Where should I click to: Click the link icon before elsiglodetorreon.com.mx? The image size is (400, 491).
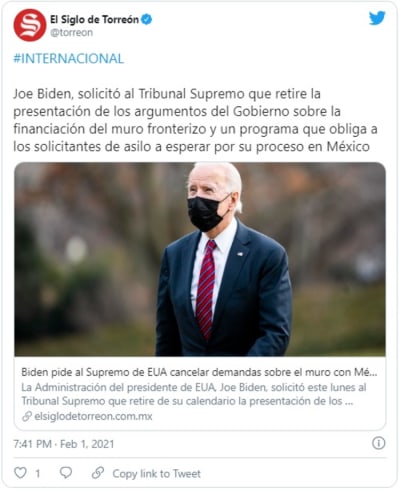tap(27, 416)
